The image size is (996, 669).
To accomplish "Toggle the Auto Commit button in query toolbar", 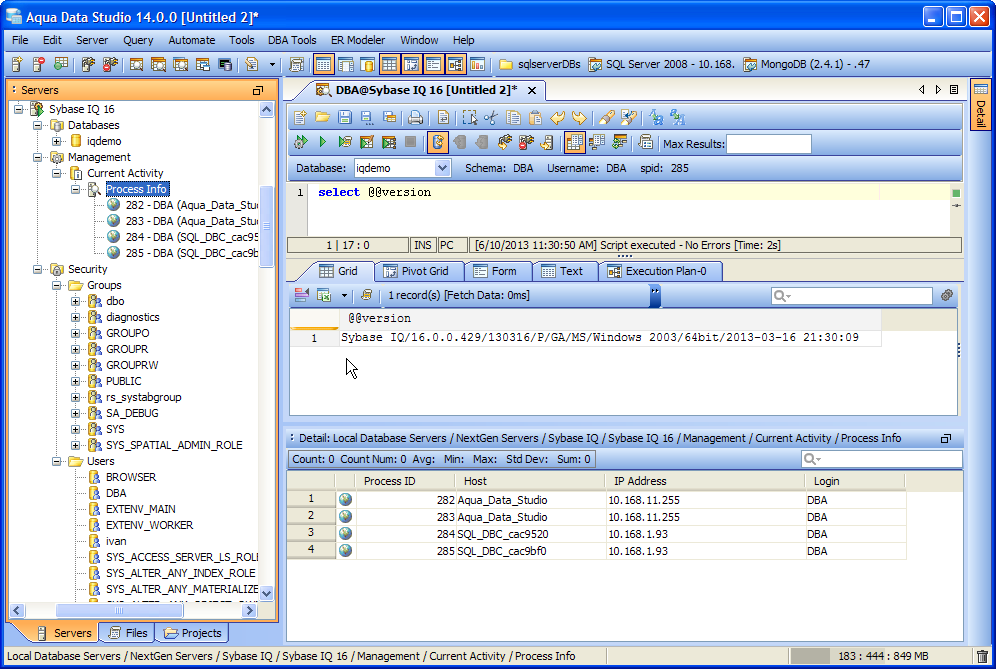I will pyautogui.click(x=438, y=142).
